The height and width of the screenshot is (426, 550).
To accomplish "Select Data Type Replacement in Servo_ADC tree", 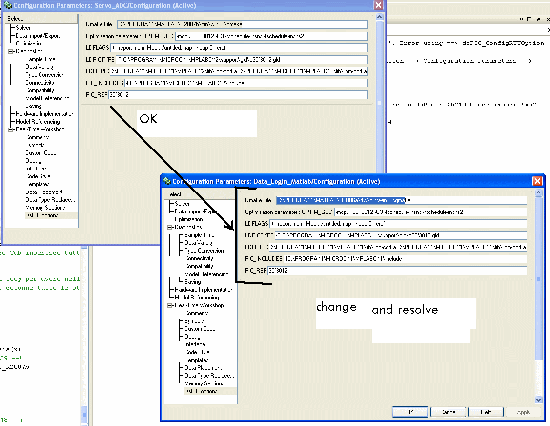I will coord(50,200).
